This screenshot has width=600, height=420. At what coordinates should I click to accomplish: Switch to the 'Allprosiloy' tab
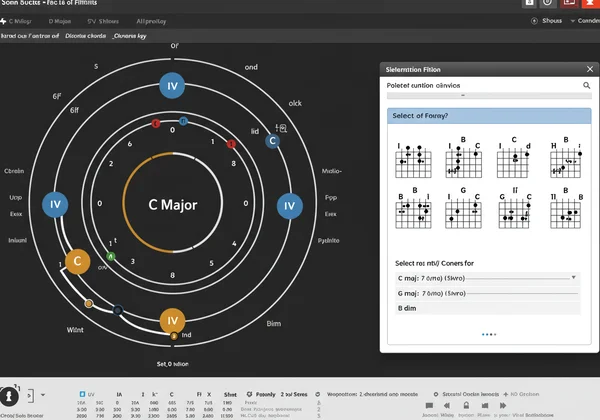[151, 21]
